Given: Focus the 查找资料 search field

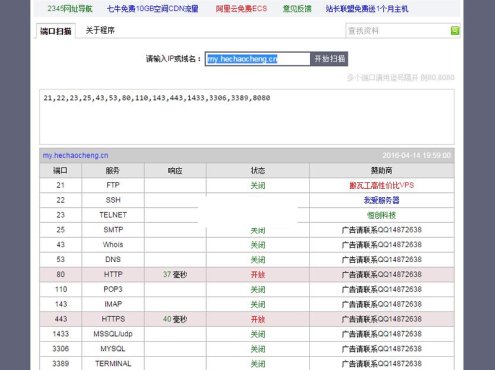Looking at the screenshot, I should [398, 31].
